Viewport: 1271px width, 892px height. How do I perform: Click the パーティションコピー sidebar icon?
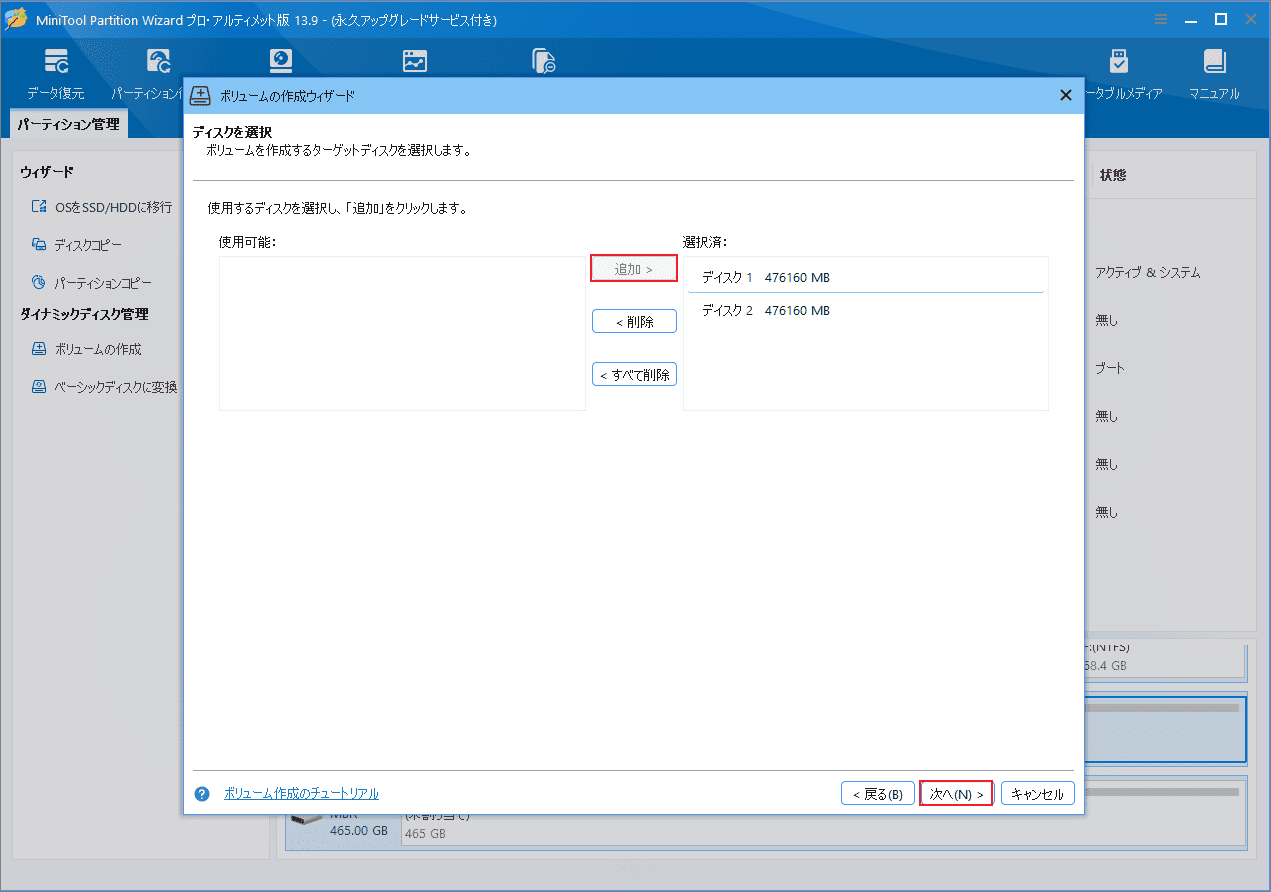[39, 282]
